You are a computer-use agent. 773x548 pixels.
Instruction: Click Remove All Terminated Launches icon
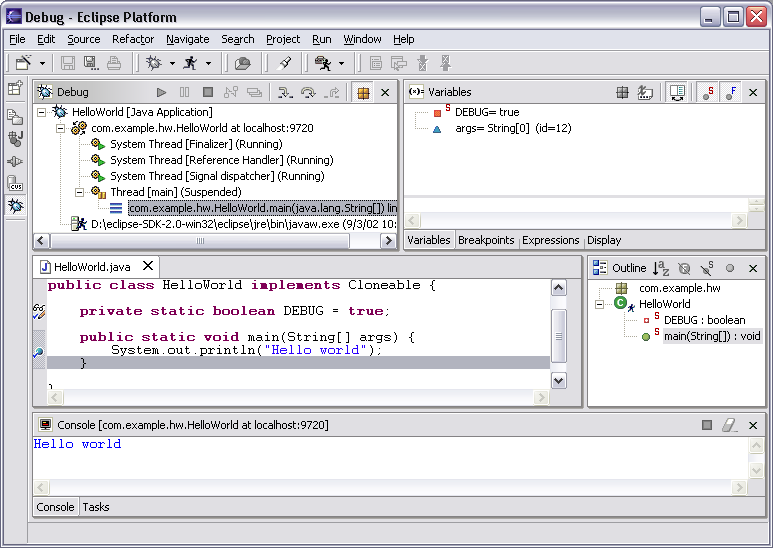pyautogui.click(x=254, y=92)
